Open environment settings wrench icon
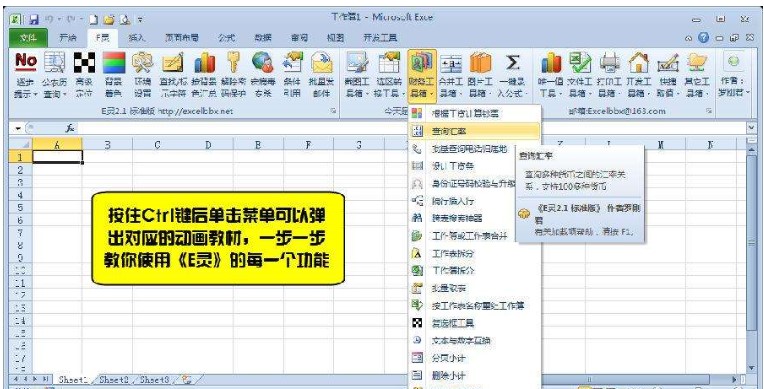The height and width of the screenshot is (389, 764). [x=142, y=62]
